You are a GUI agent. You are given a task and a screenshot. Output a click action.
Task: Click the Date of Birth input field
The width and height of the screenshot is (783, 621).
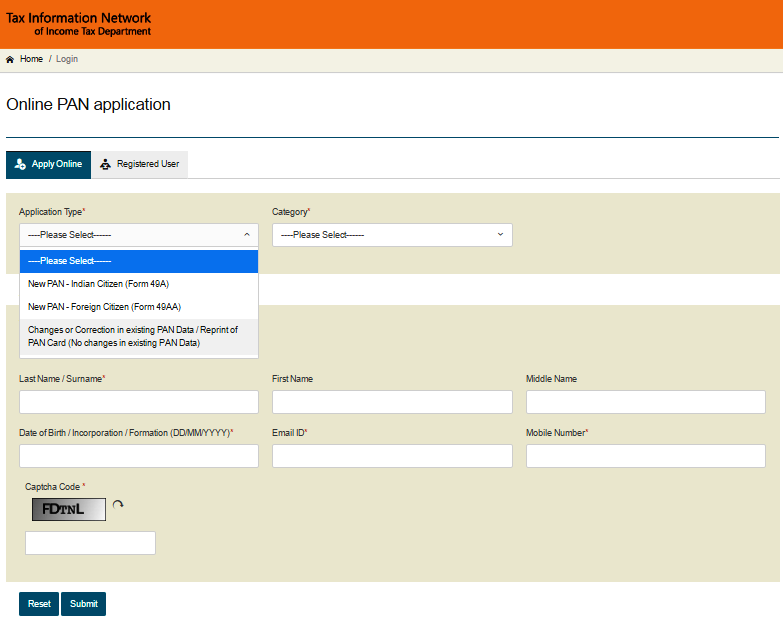(x=139, y=456)
